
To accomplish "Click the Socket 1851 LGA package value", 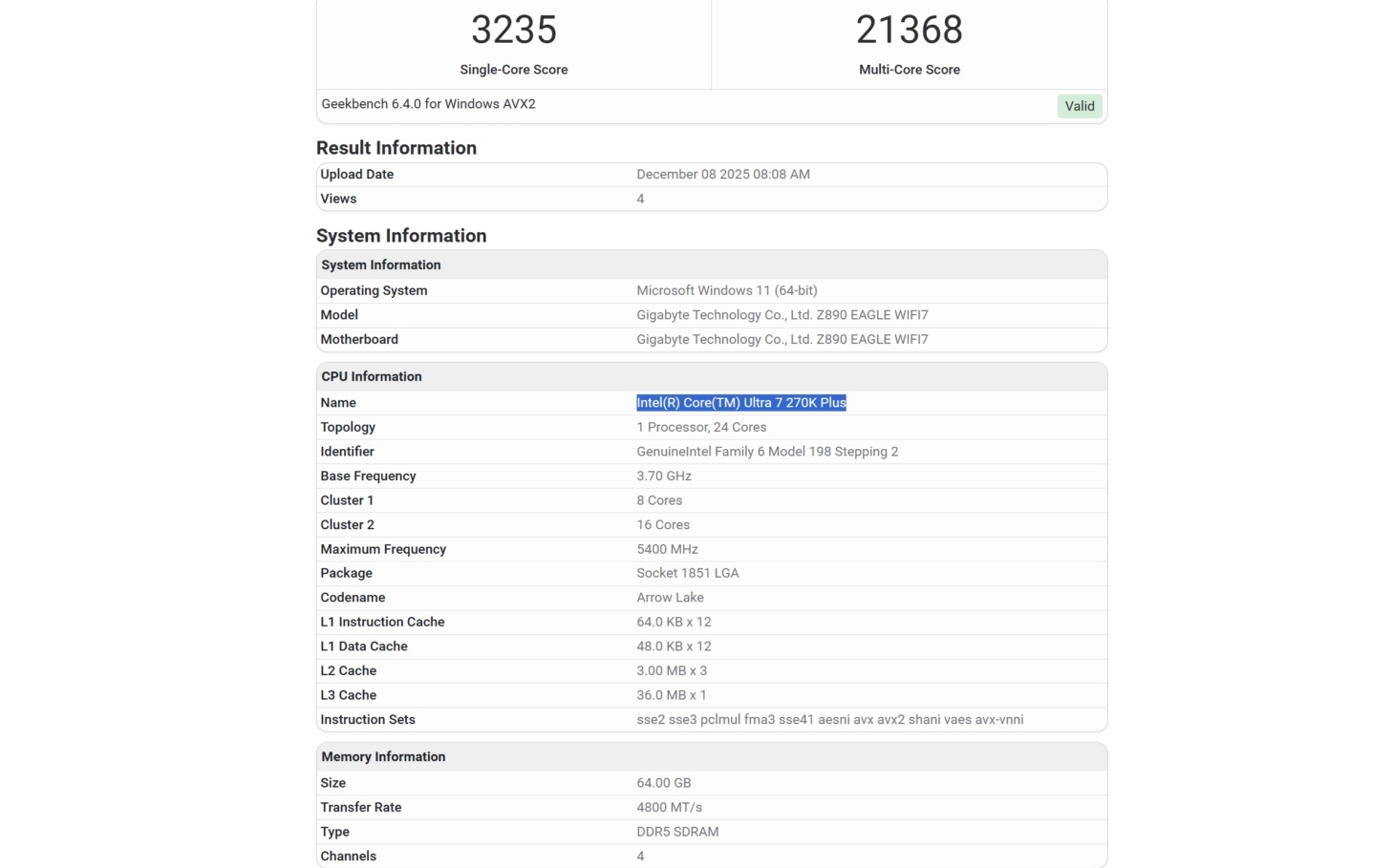I will click(688, 573).
